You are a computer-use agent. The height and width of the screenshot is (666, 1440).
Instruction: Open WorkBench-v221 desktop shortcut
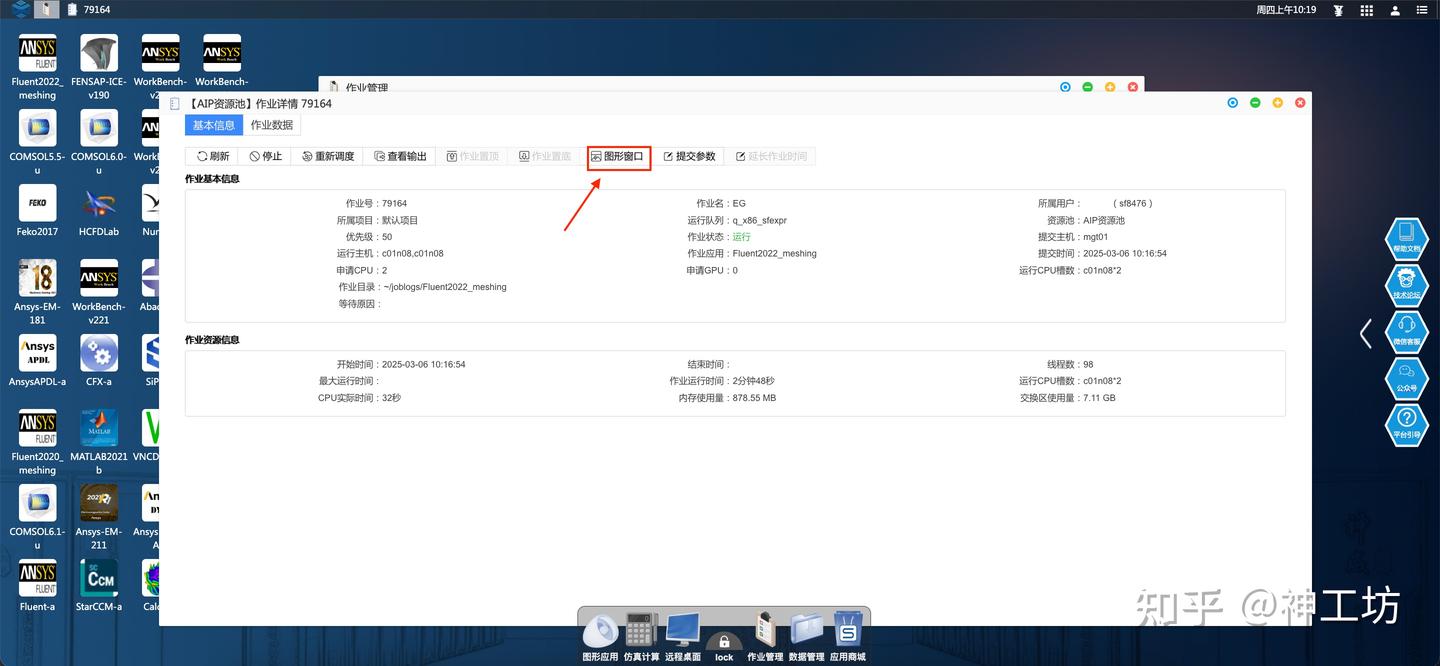click(99, 292)
